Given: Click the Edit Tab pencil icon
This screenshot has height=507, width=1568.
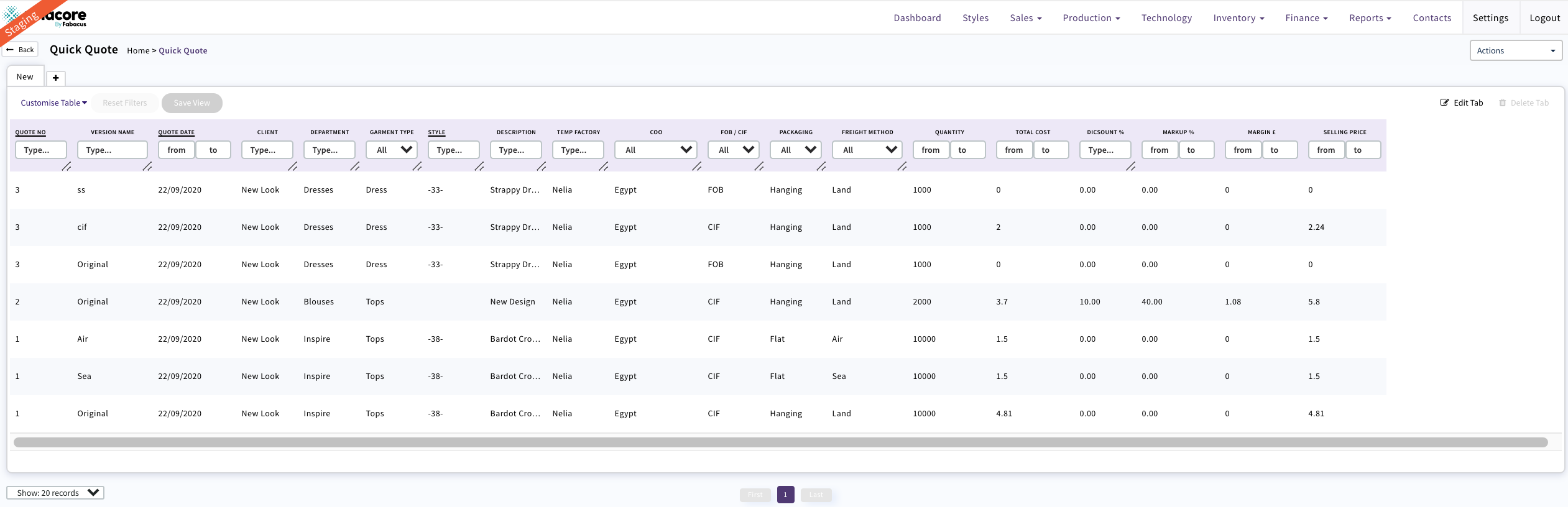Looking at the screenshot, I should click(x=1444, y=103).
